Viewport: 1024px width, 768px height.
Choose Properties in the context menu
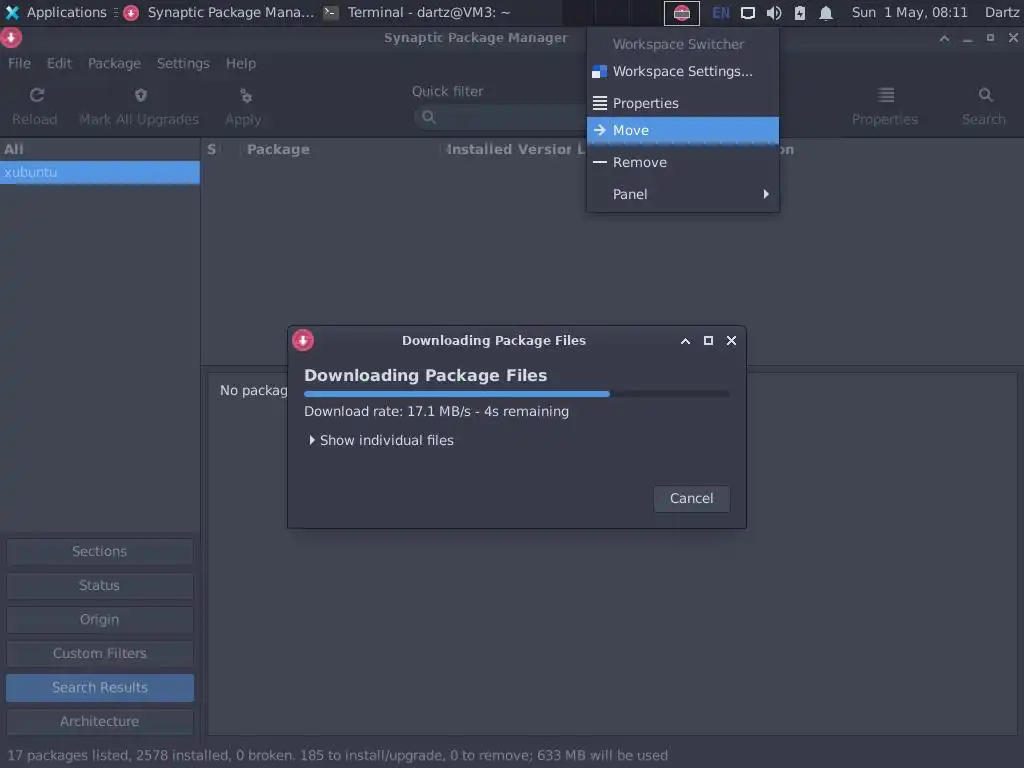click(683, 103)
